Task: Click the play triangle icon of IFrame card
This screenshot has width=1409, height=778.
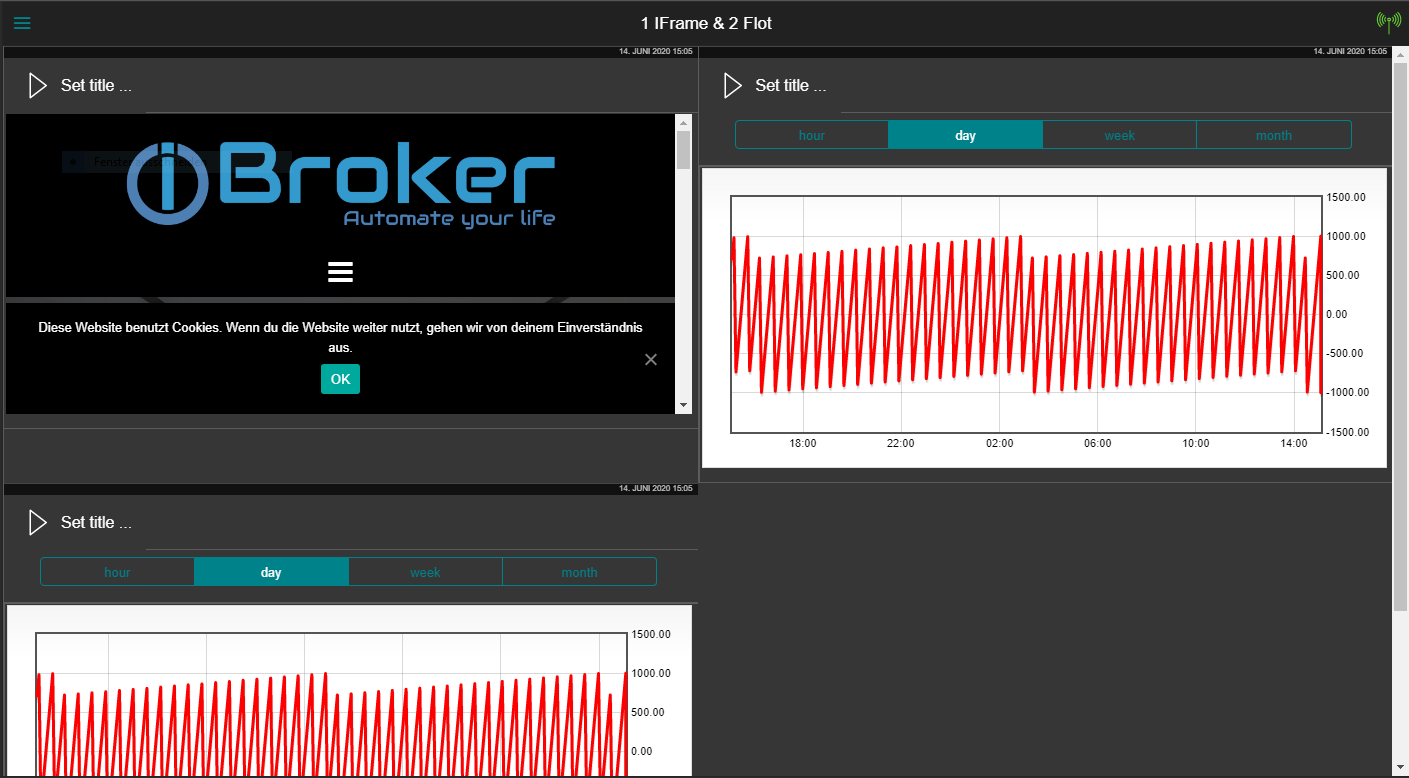Action: [x=38, y=86]
